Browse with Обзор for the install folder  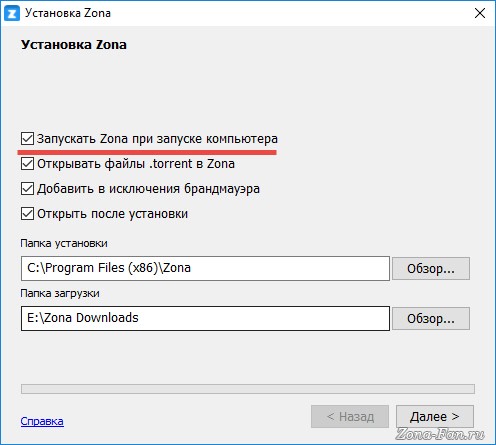431,268
